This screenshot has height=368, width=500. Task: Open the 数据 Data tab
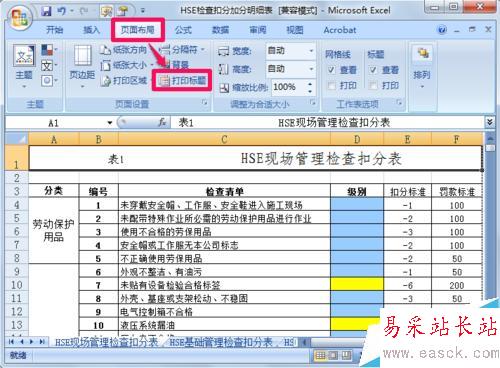(x=221, y=30)
